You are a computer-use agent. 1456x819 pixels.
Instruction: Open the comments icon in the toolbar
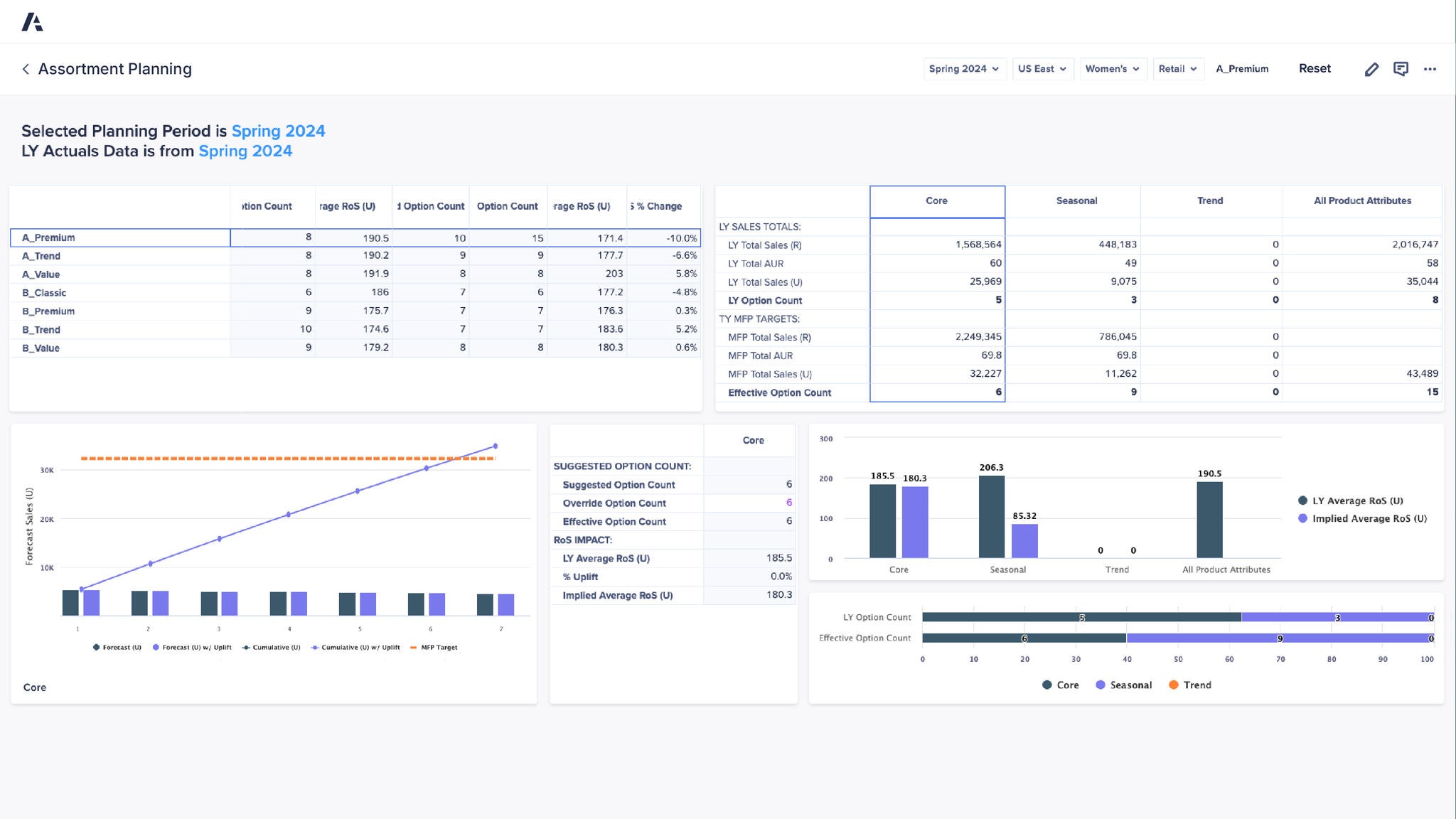1401,68
